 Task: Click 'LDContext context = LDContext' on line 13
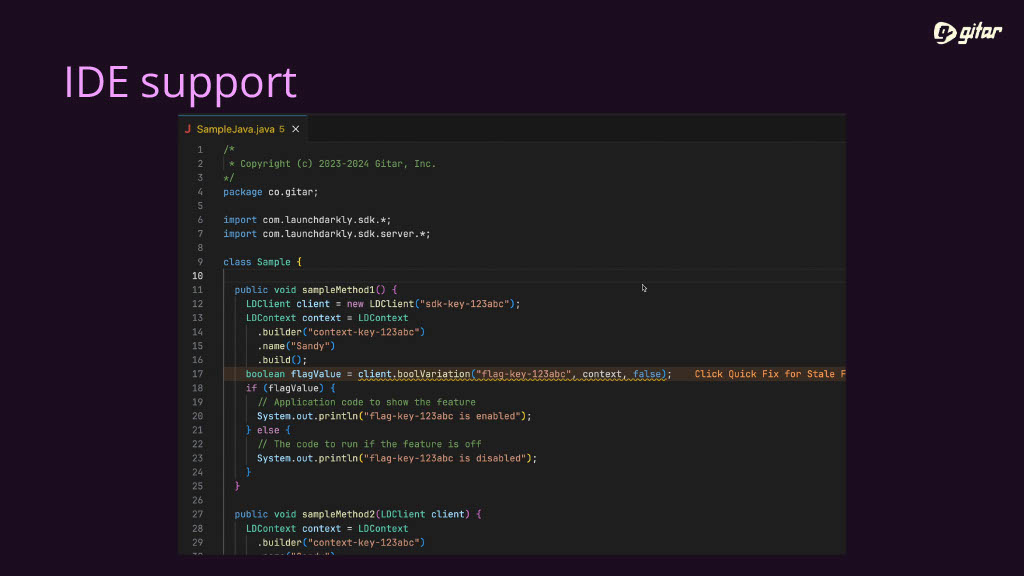pyautogui.click(x=327, y=318)
